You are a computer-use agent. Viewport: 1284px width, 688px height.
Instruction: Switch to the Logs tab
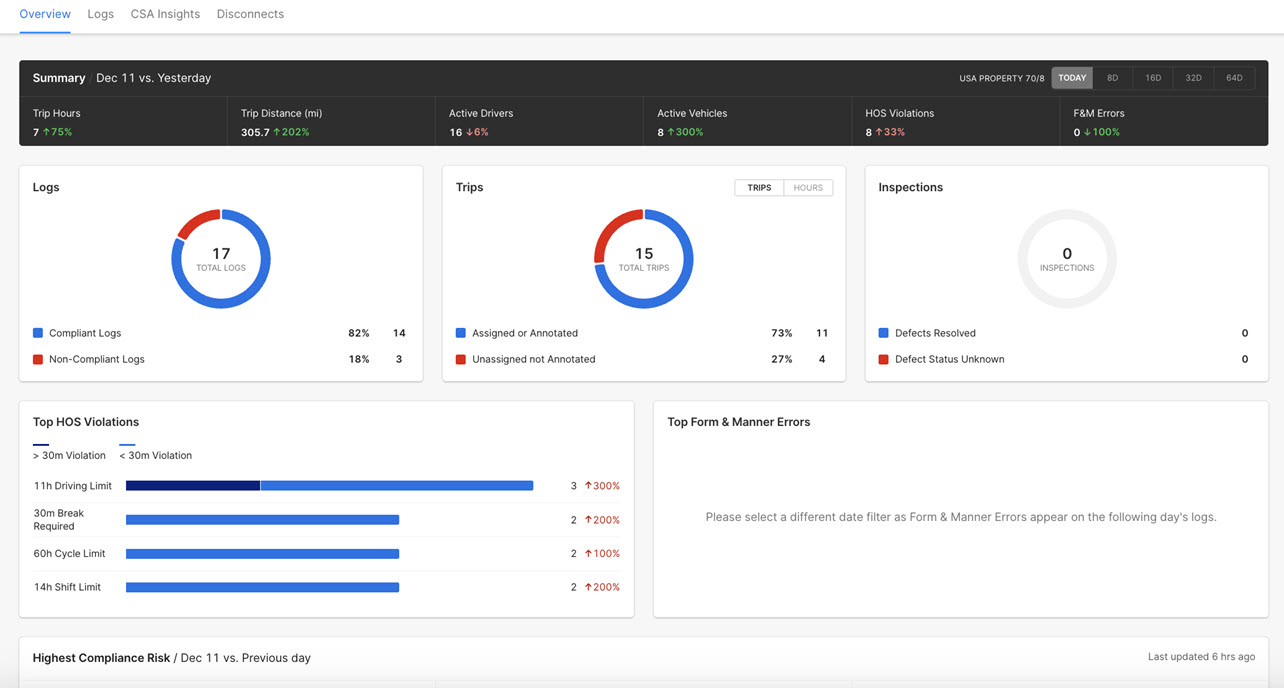tap(100, 14)
